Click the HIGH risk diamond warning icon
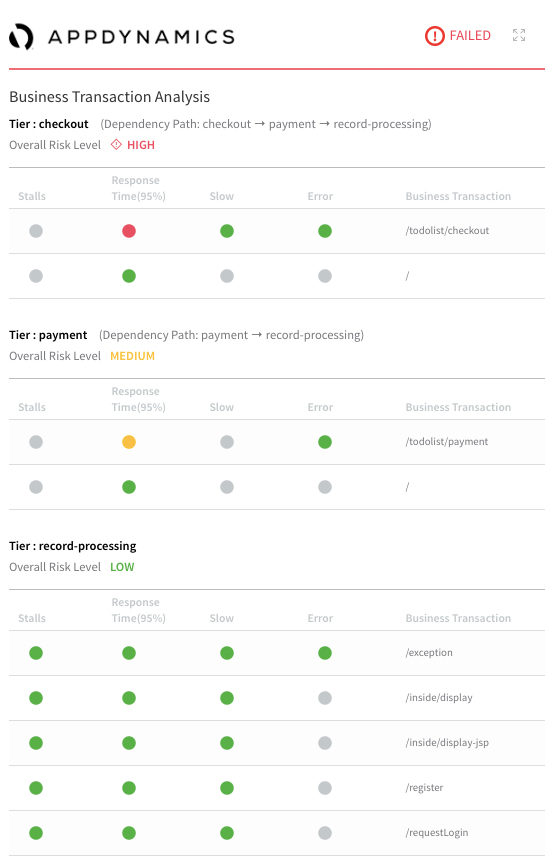 (116, 145)
